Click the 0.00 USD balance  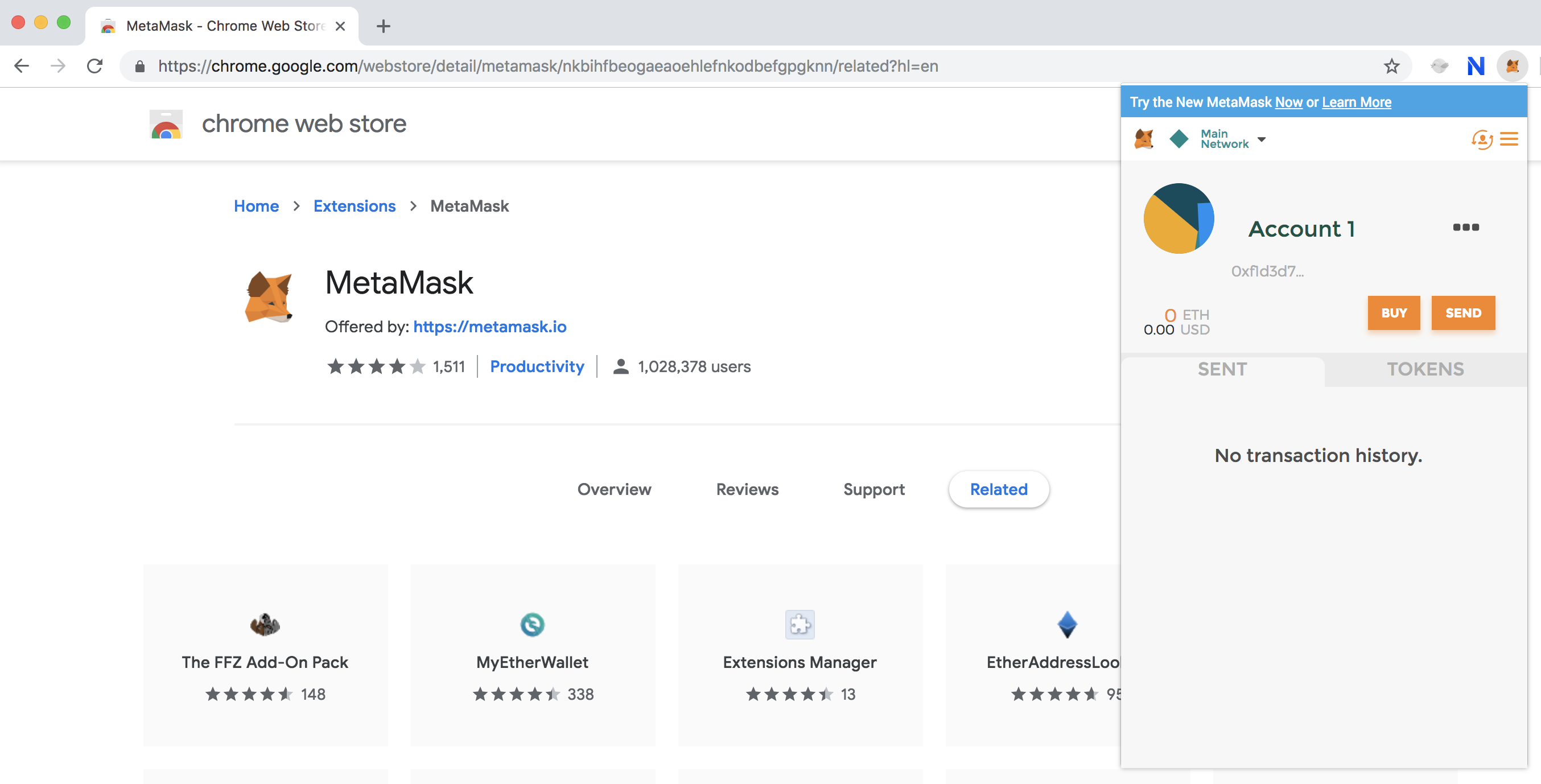point(1176,330)
